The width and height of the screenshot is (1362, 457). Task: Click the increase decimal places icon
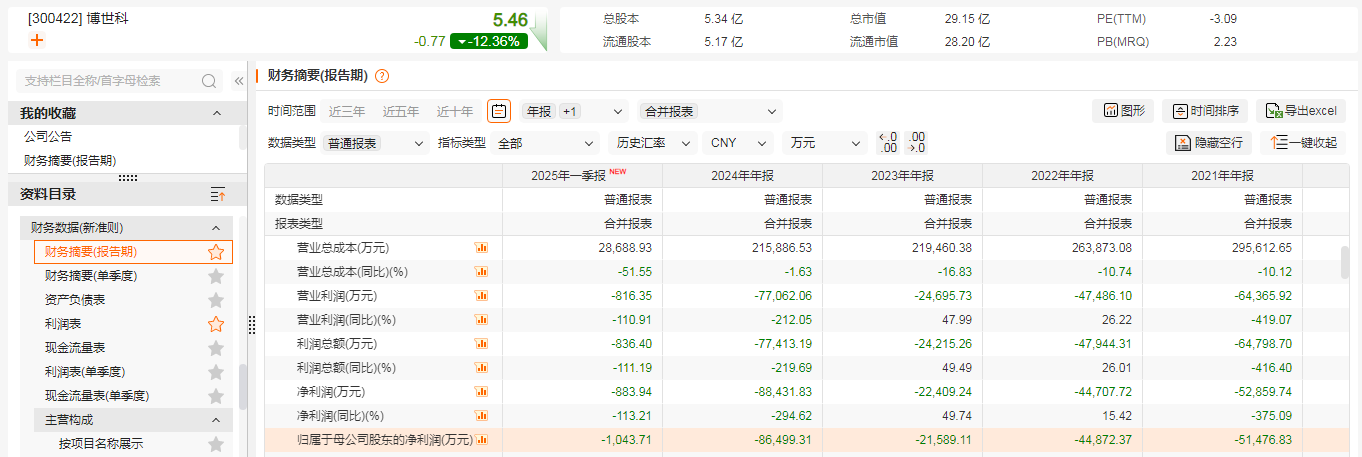[x=915, y=143]
